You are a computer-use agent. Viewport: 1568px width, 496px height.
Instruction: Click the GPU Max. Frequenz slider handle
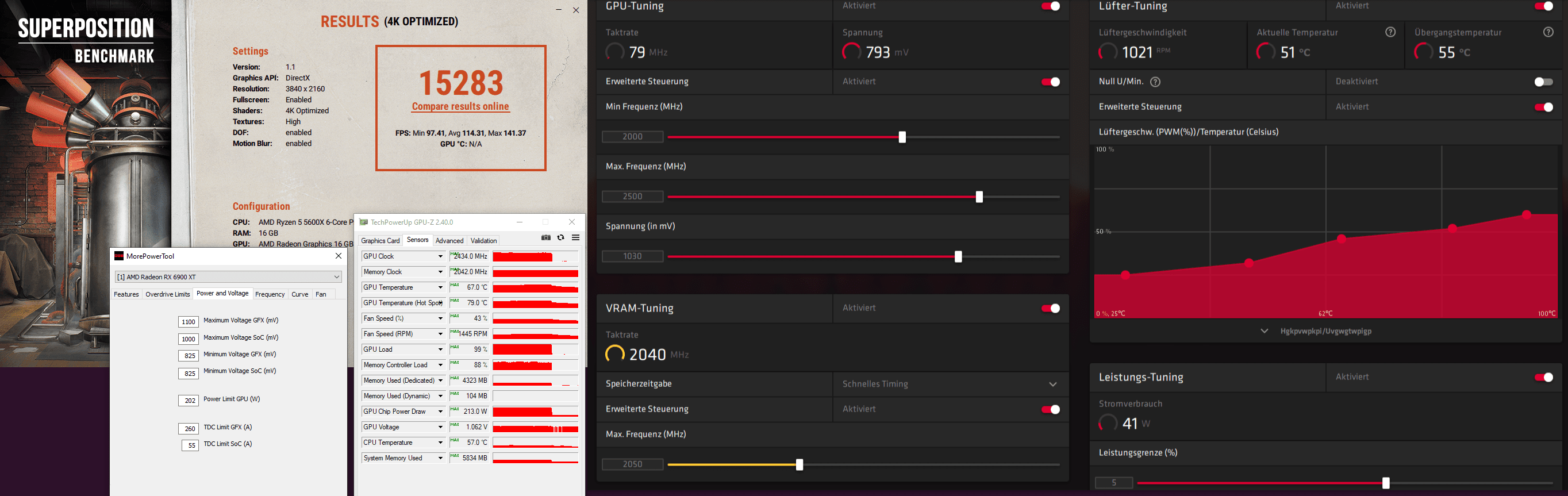pos(979,197)
